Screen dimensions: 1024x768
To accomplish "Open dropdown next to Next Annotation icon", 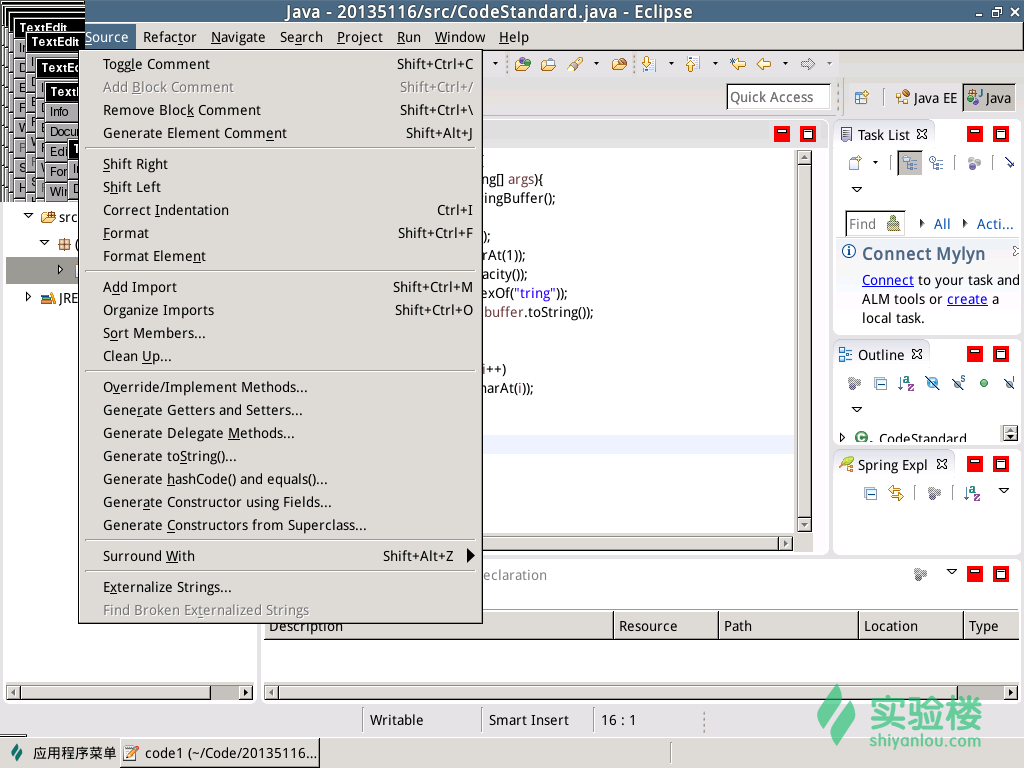I will tap(671, 64).
